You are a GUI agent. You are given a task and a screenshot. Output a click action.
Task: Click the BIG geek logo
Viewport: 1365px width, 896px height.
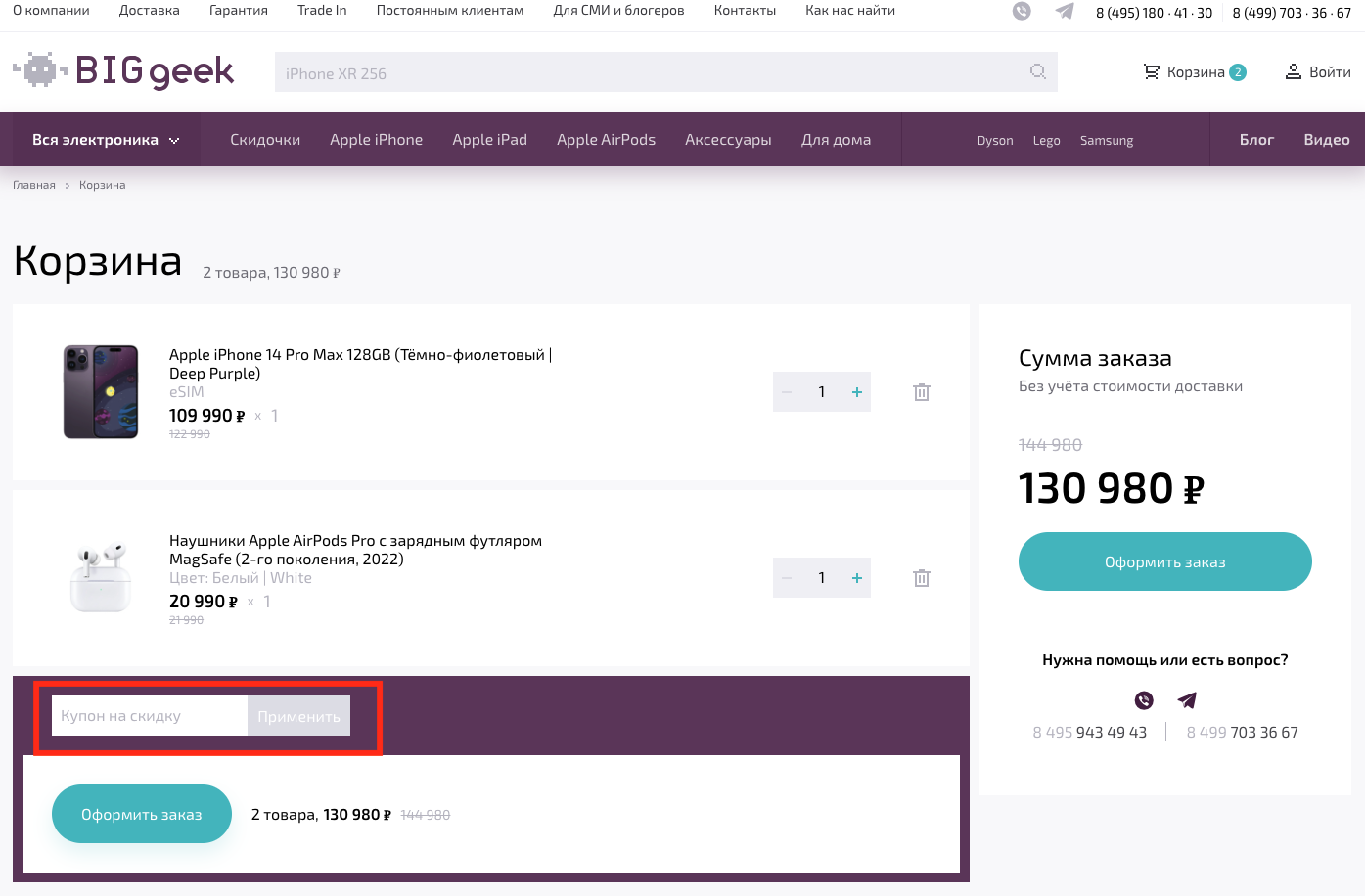point(123,70)
